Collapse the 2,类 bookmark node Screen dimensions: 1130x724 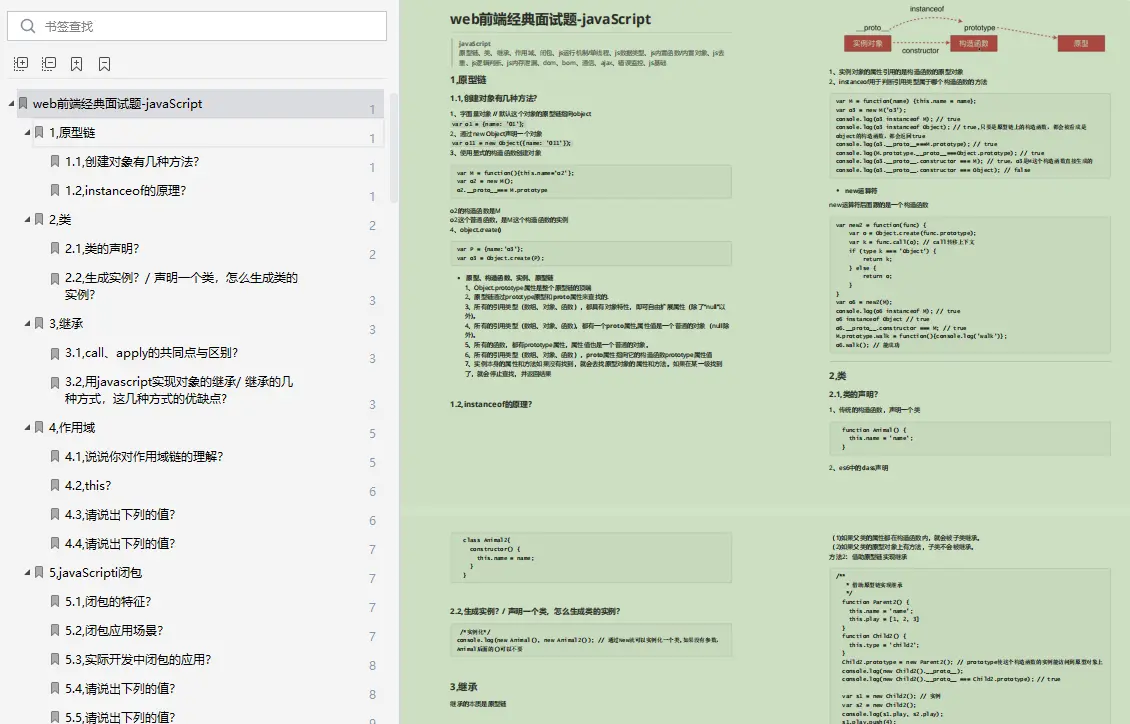tap(25, 219)
